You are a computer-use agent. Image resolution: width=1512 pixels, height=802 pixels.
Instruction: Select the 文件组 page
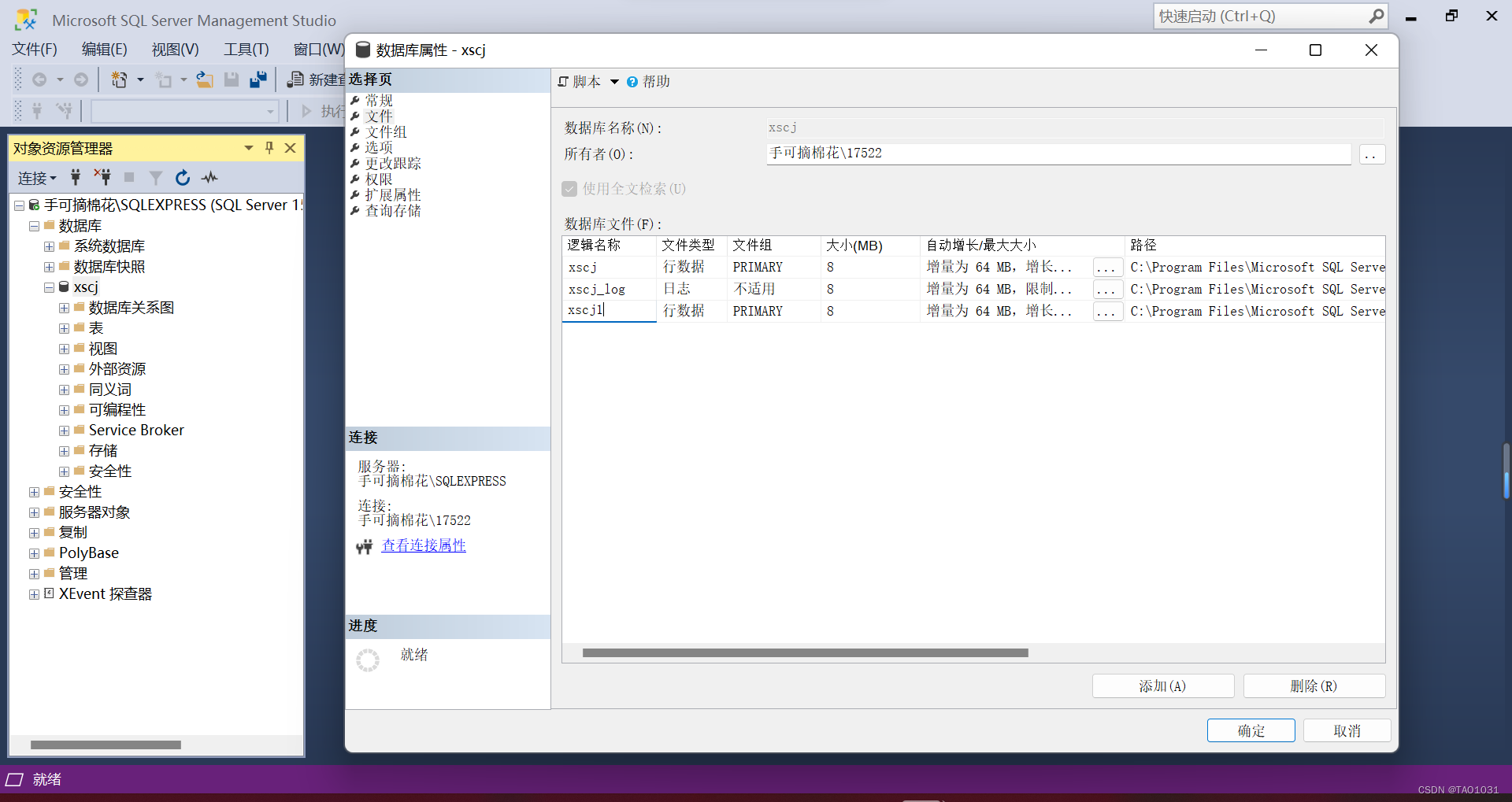click(x=386, y=132)
